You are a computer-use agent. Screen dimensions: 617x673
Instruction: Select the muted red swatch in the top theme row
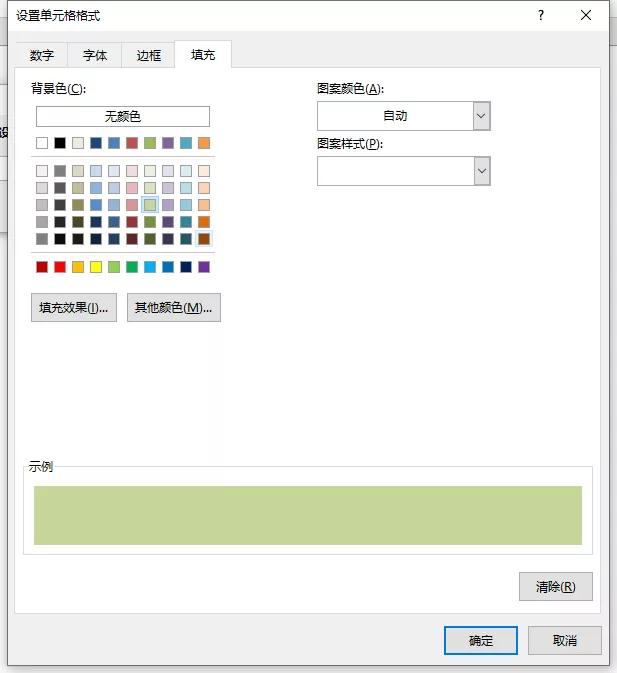point(132,143)
